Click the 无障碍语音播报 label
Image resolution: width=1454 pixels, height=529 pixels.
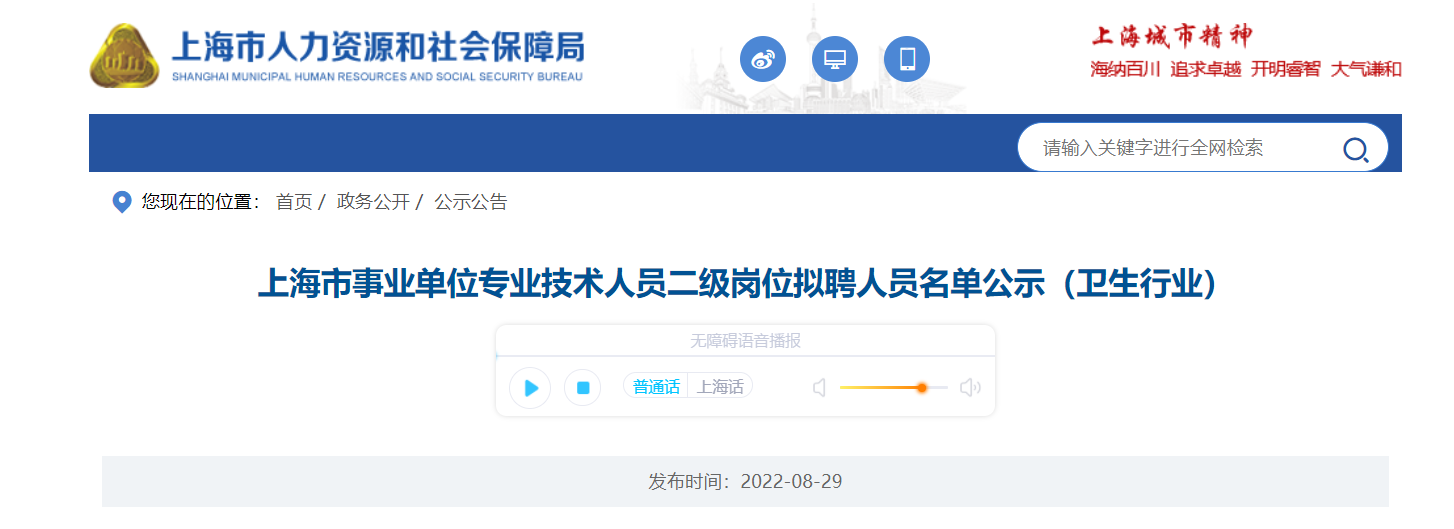pyautogui.click(x=745, y=341)
